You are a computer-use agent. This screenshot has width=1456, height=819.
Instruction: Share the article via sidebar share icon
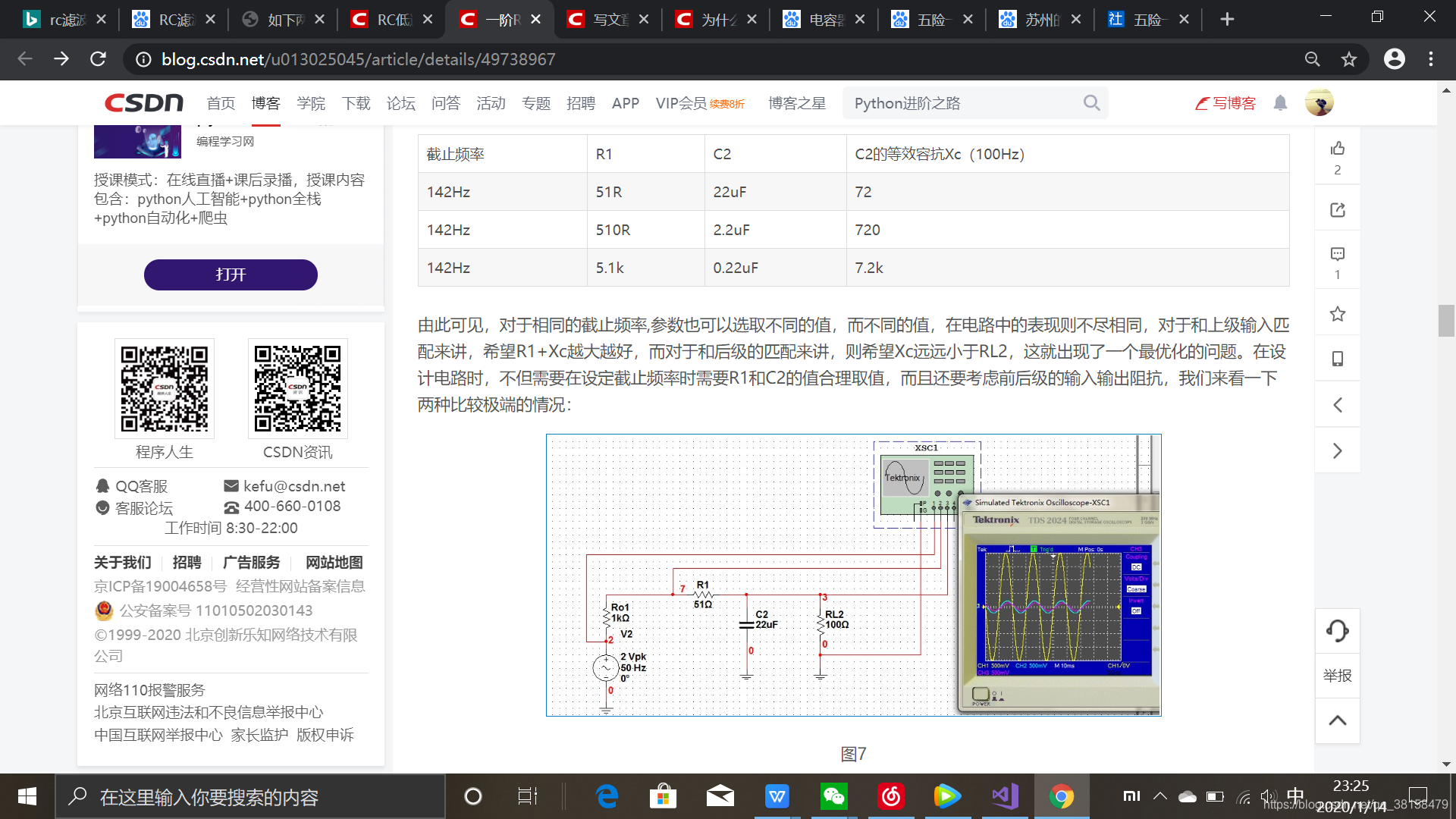click(x=1337, y=210)
